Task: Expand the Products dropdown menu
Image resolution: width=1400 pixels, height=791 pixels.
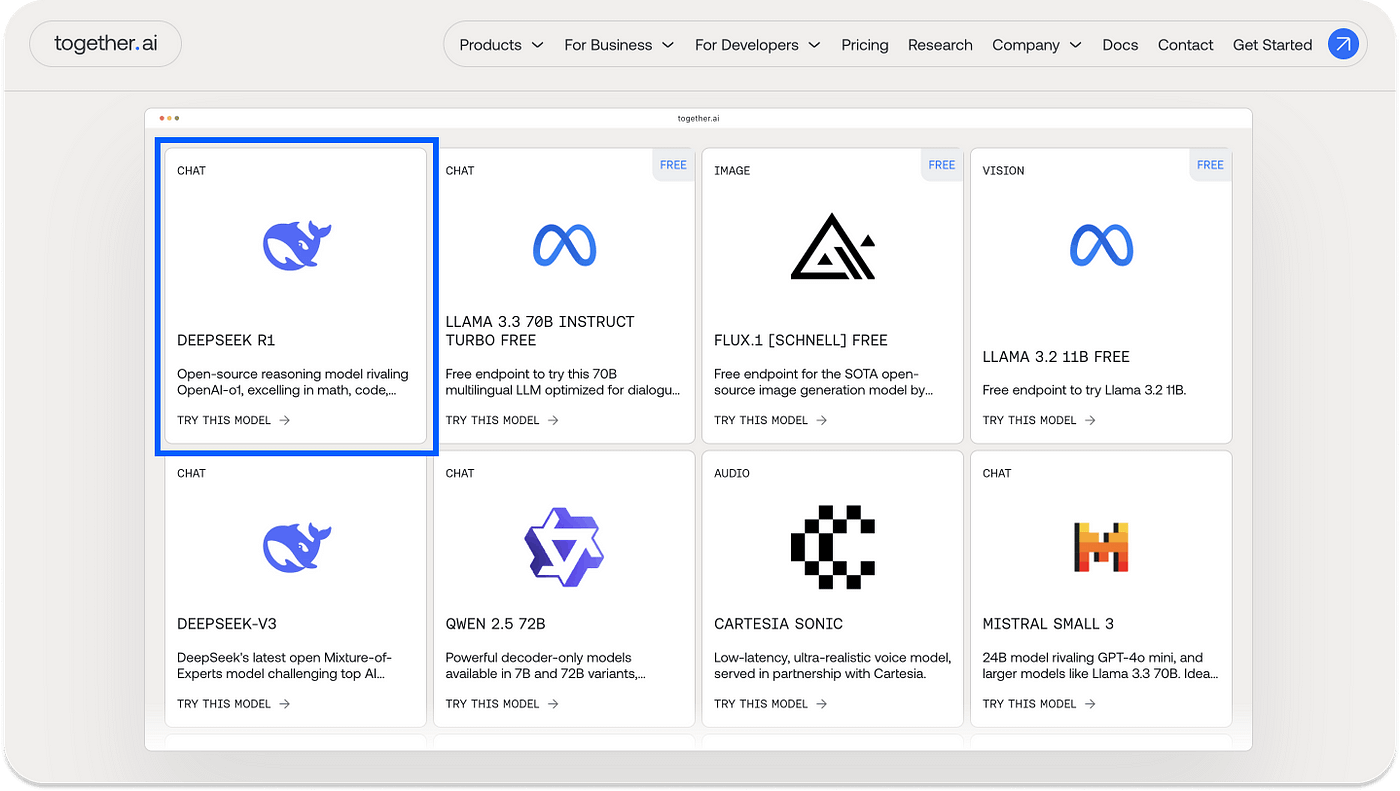Action: pos(501,45)
